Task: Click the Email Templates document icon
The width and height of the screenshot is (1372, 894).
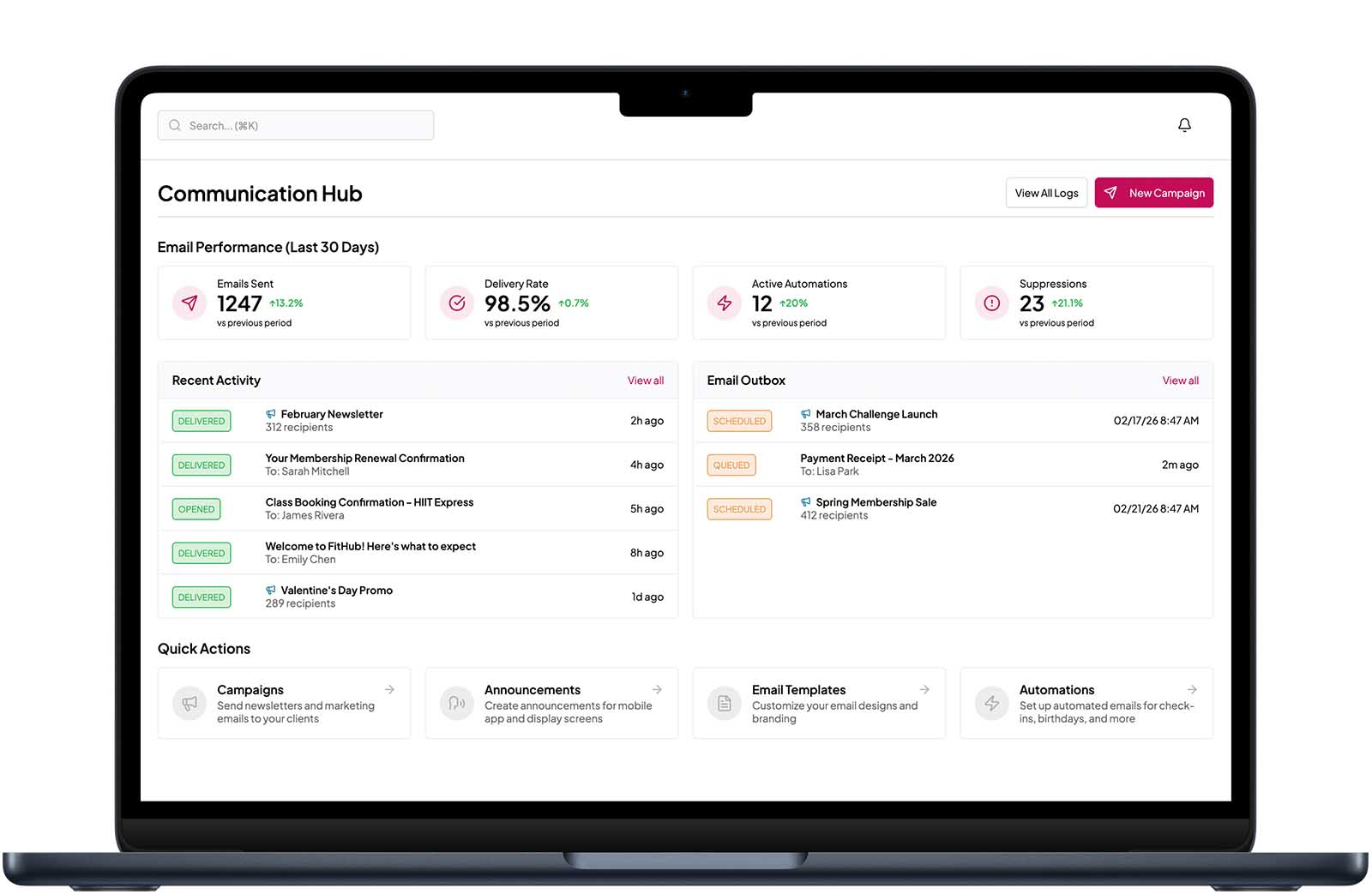Action: coord(724,703)
